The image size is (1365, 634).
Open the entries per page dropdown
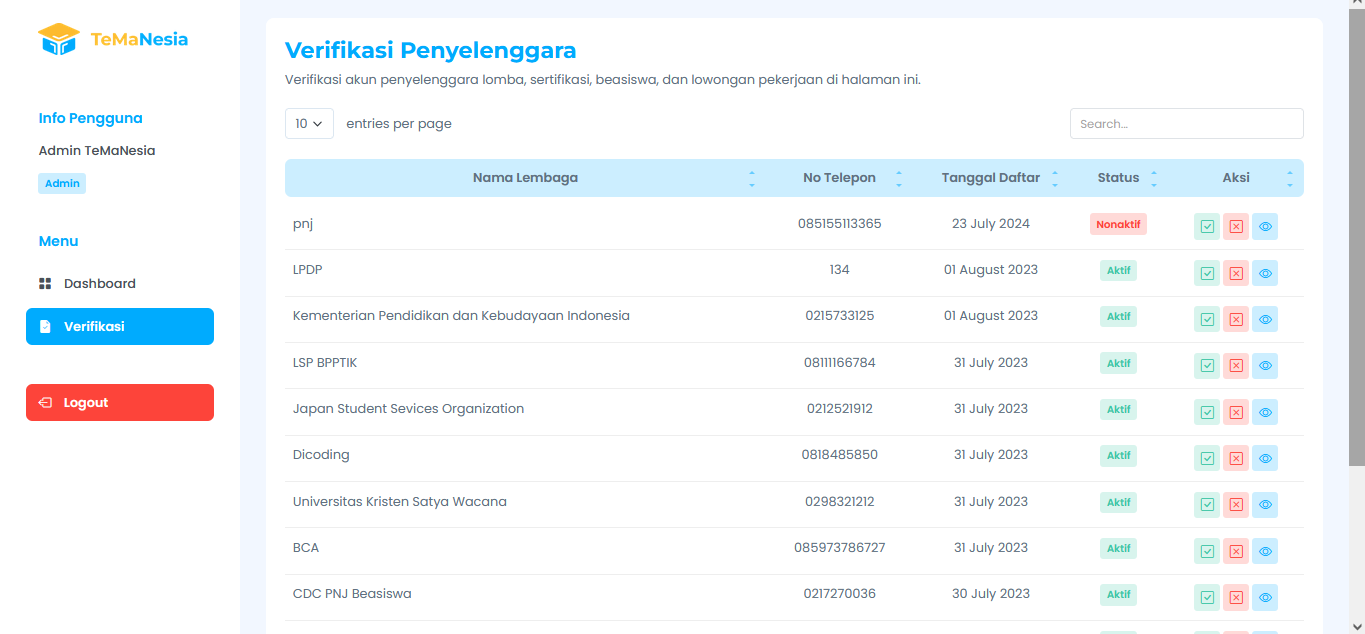click(309, 124)
